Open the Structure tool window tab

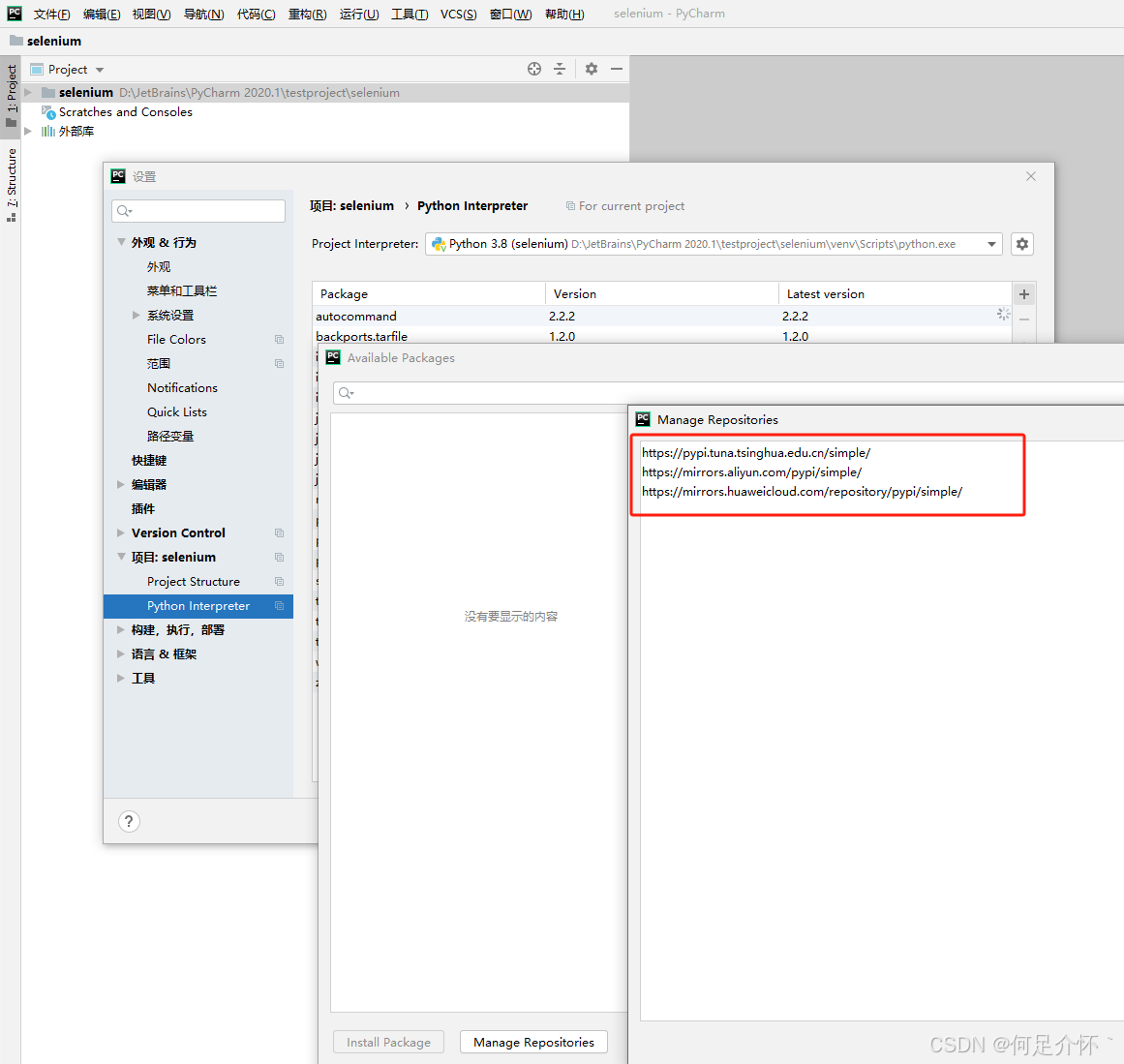click(11, 184)
